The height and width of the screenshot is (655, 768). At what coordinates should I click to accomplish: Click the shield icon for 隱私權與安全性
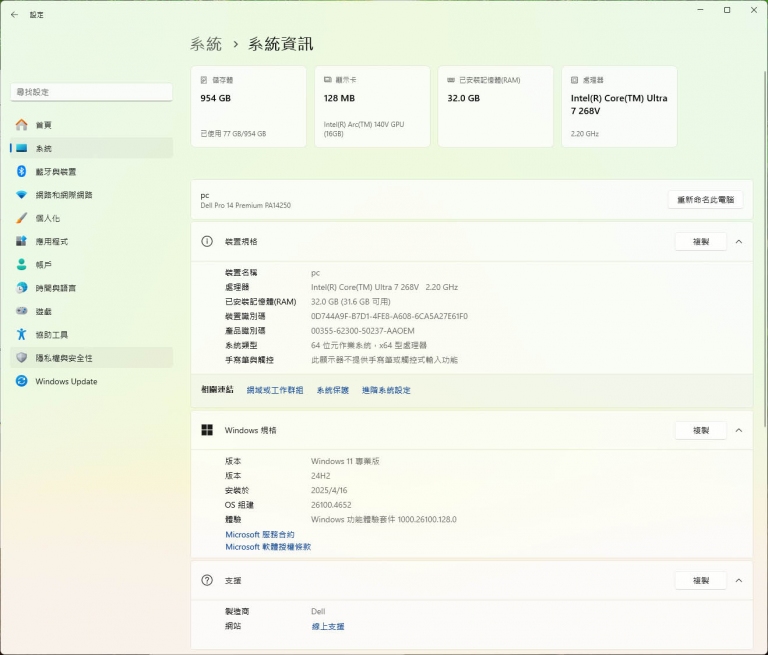22,358
